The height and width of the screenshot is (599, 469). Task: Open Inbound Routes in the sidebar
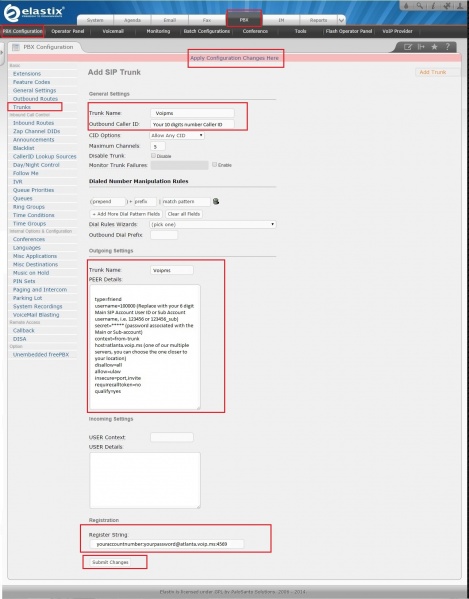click(x=33, y=123)
